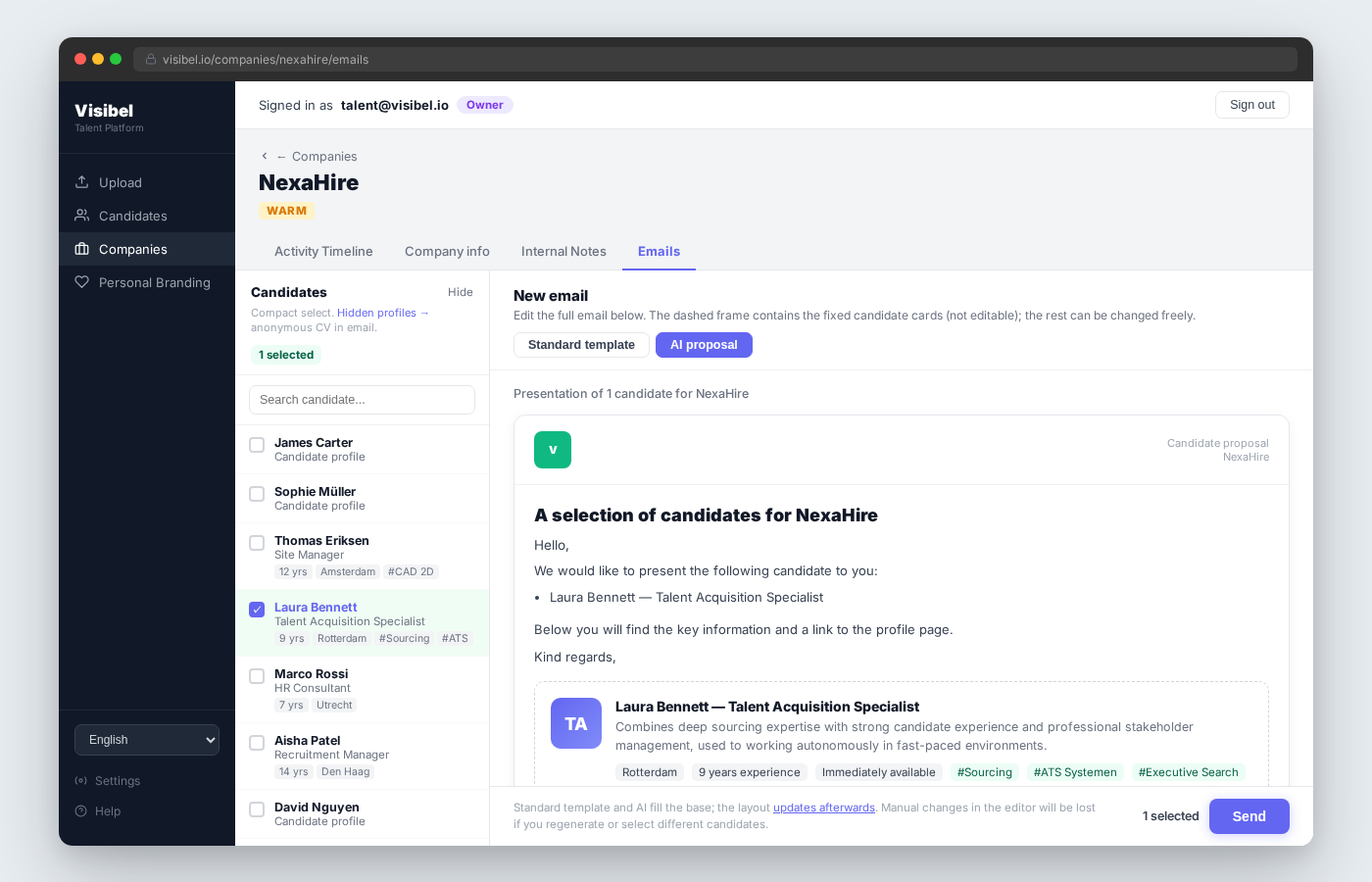Open the Hidden profiles link
1372x882 pixels.
(x=376, y=314)
